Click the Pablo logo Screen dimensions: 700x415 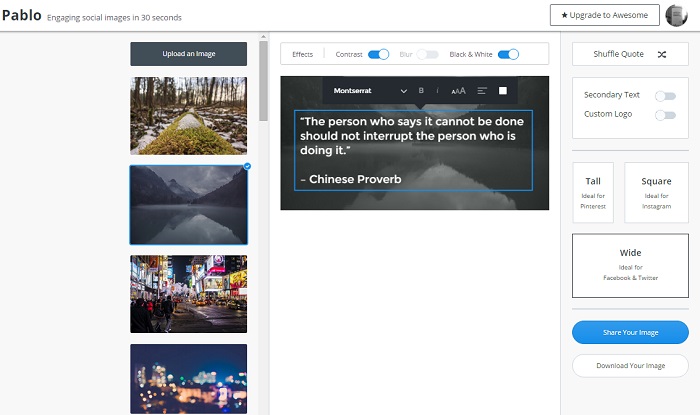(x=21, y=16)
